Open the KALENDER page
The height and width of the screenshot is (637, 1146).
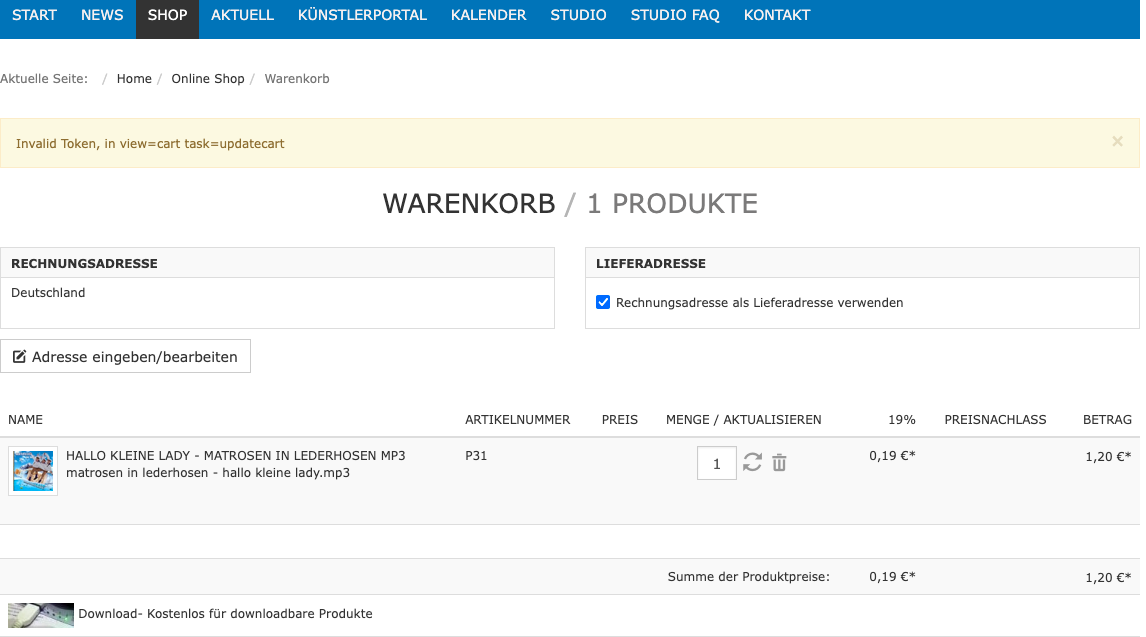[x=488, y=15]
